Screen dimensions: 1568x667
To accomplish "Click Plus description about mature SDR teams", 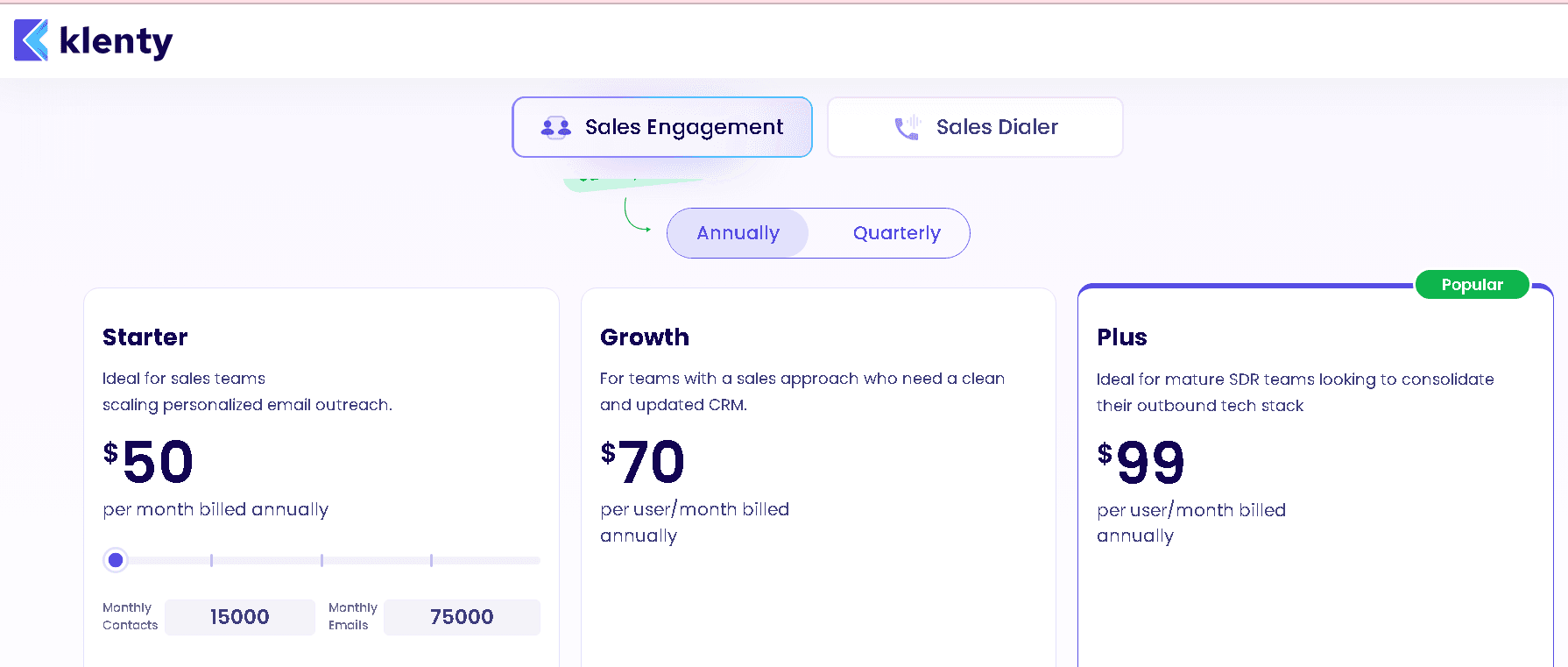I will point(1296,393).
